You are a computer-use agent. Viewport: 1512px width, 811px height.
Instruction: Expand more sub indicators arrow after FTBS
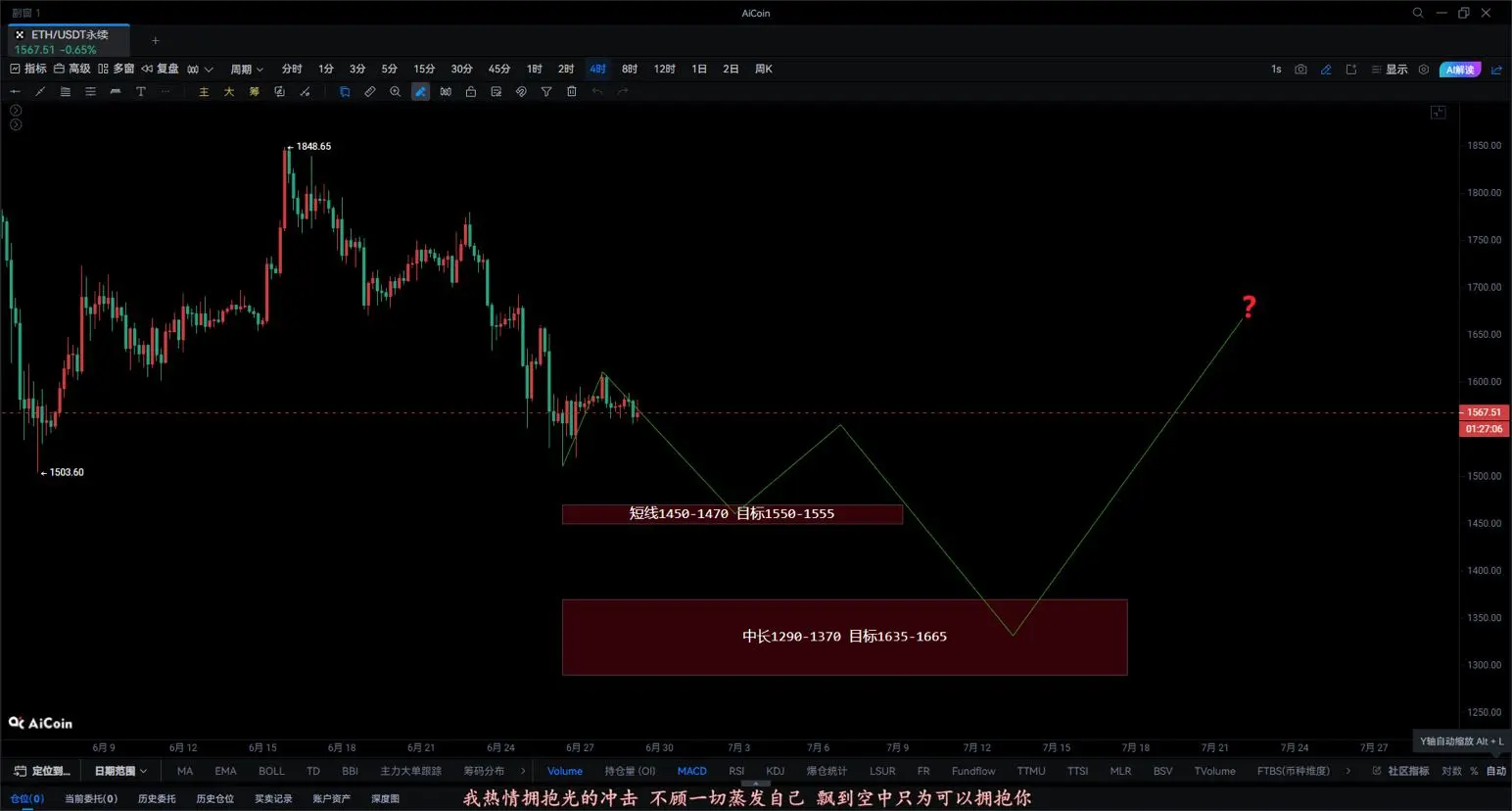click(x=1348, y=772)
